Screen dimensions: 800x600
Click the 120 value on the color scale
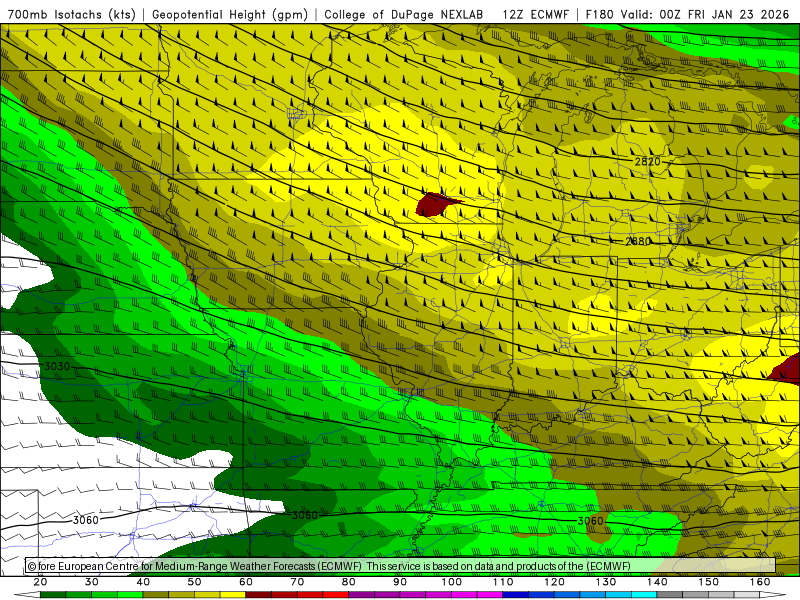(x=555, y=582)
